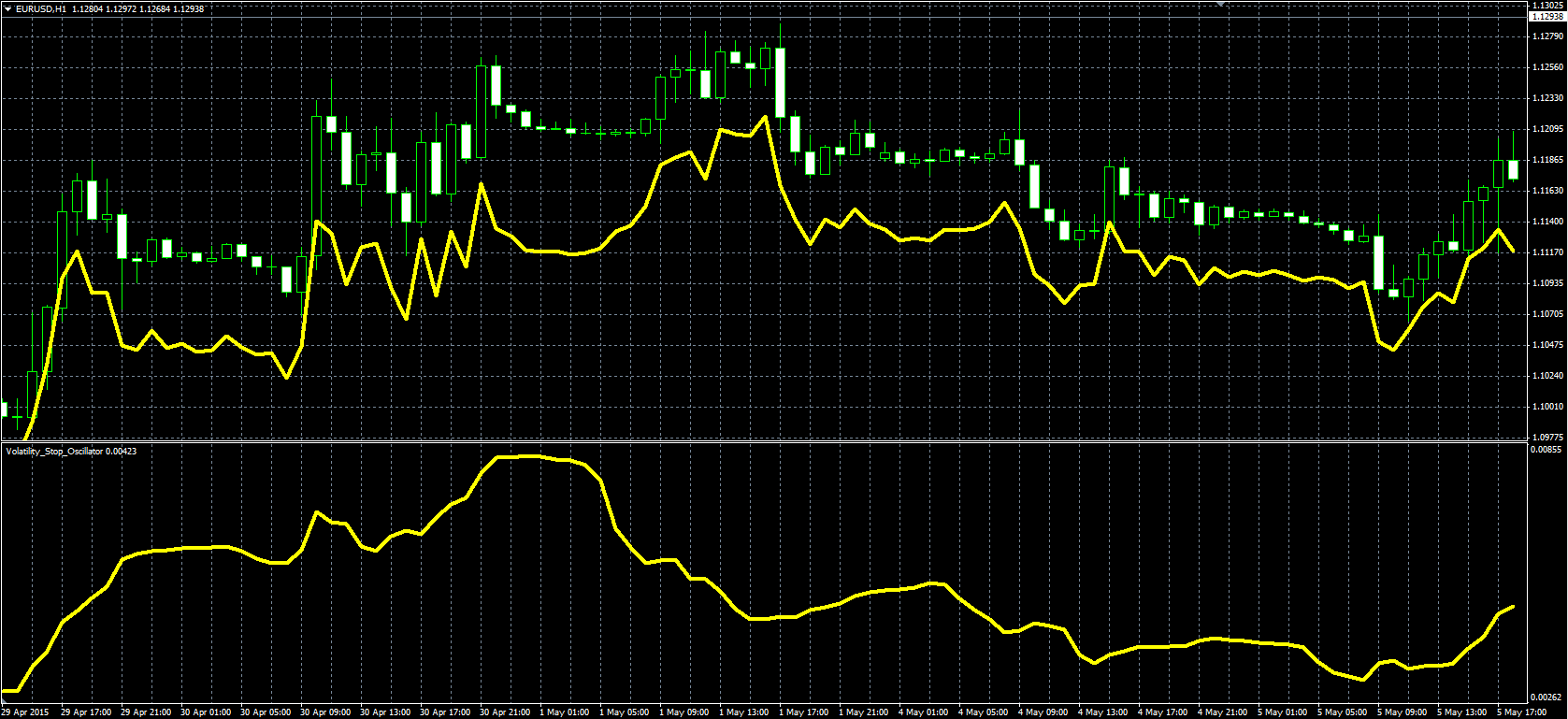Click the 5 May 13:00 time label
Viewport: 1568px width, 719px height.
[1462, 712]
